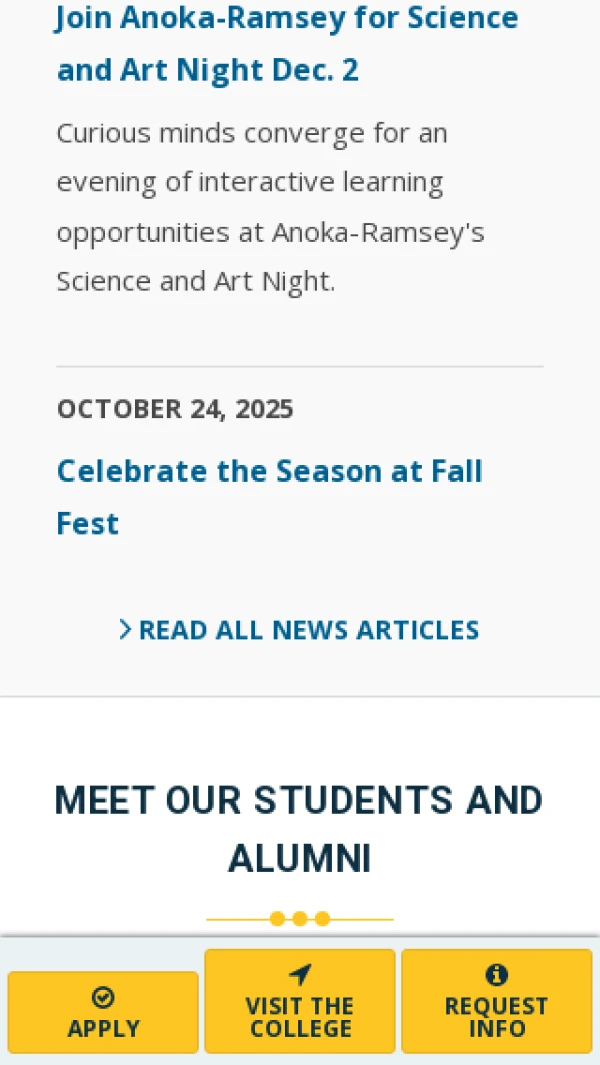Open the Celebrate the Season at Fall Fest article

click(x=269, y=471)
